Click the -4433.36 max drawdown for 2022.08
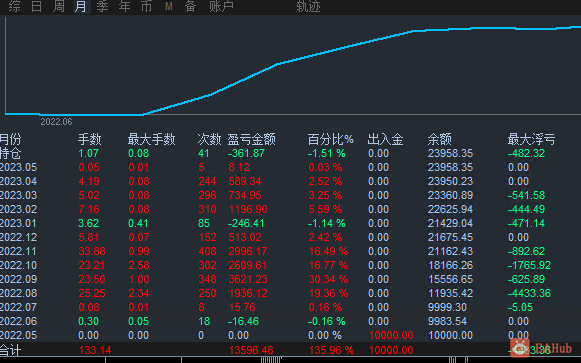 529,293
